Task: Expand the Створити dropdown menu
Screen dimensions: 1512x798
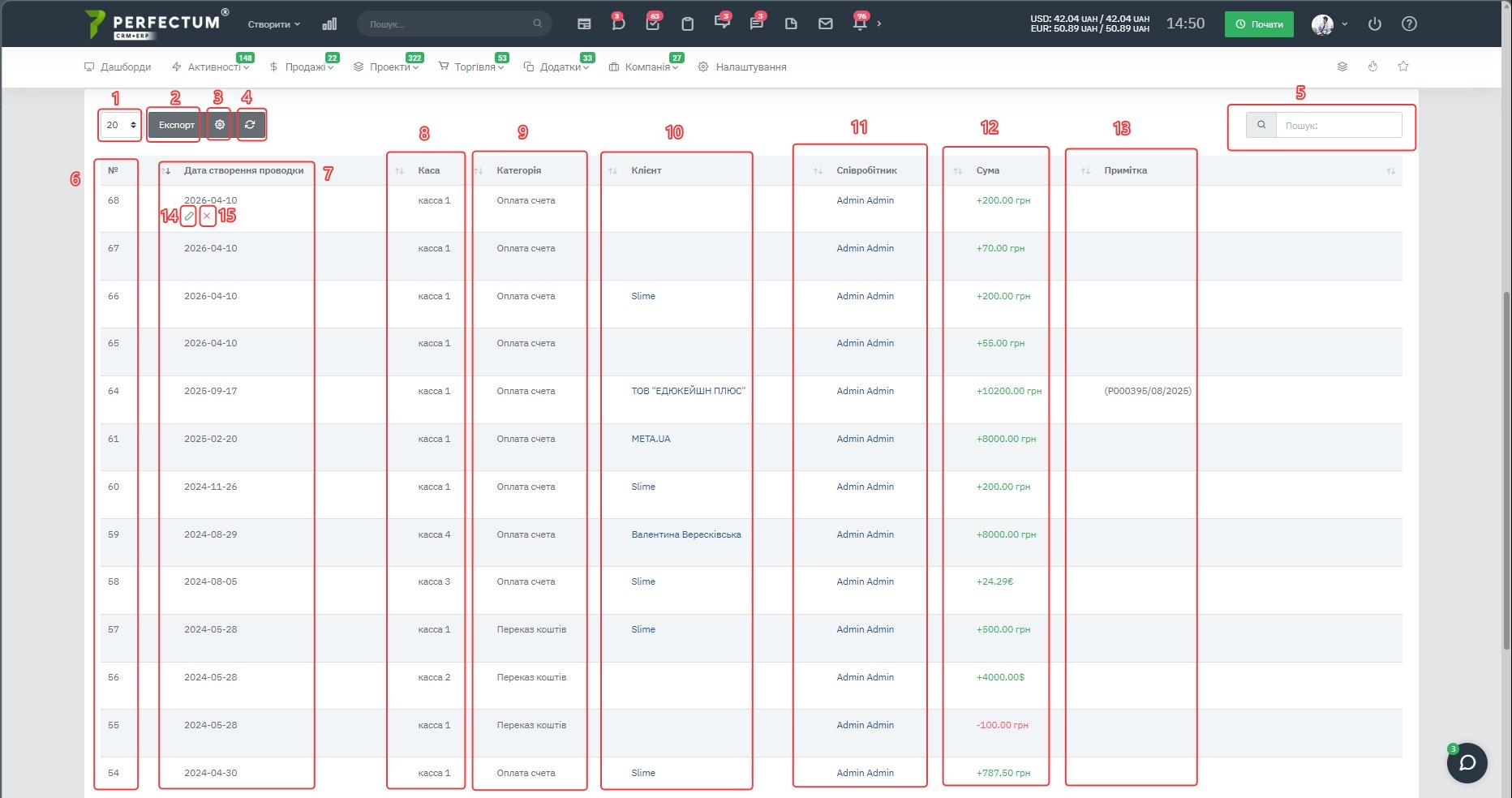Action: [x=274, y=24]
